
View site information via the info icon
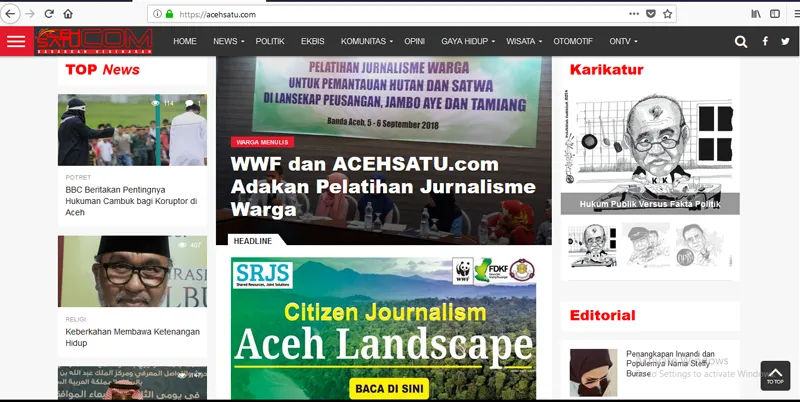158,14
